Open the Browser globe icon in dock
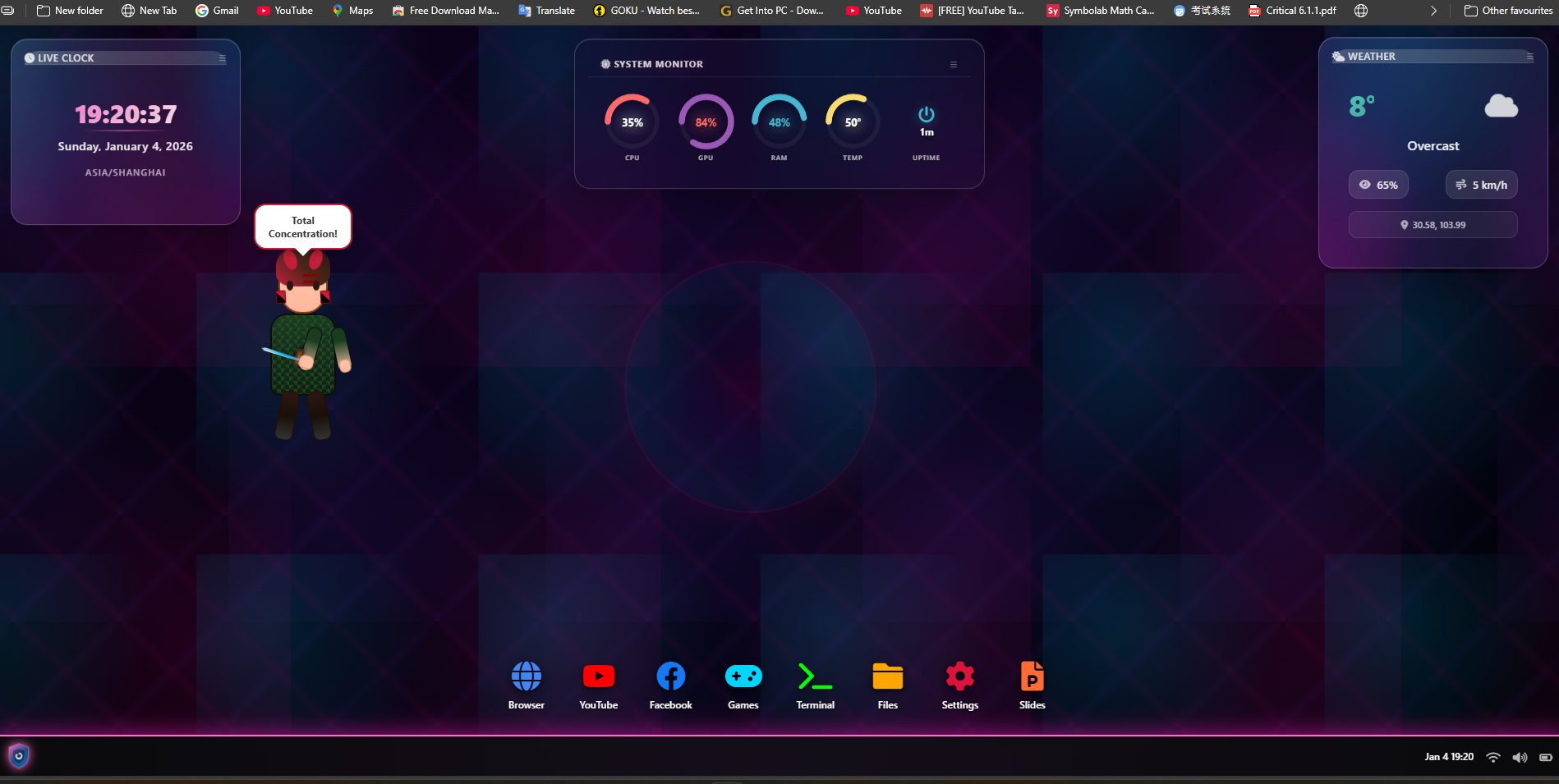1559x784 pixels. coord(526,677)
